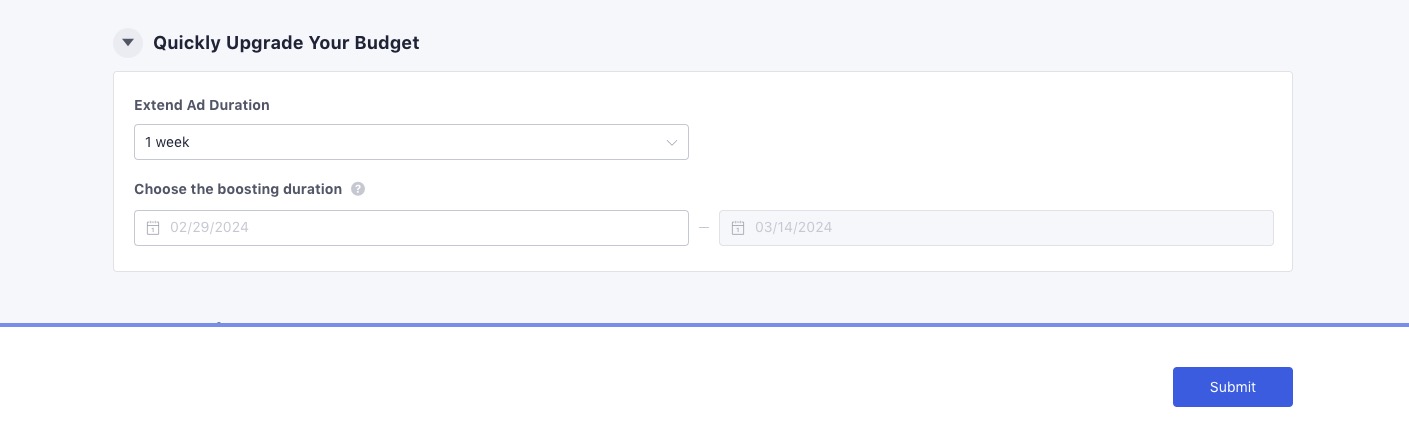Viewport: 1409px width, 440px height.
Task: Click the Extend Ad Duration label
Action: click(x=202, y=105)
